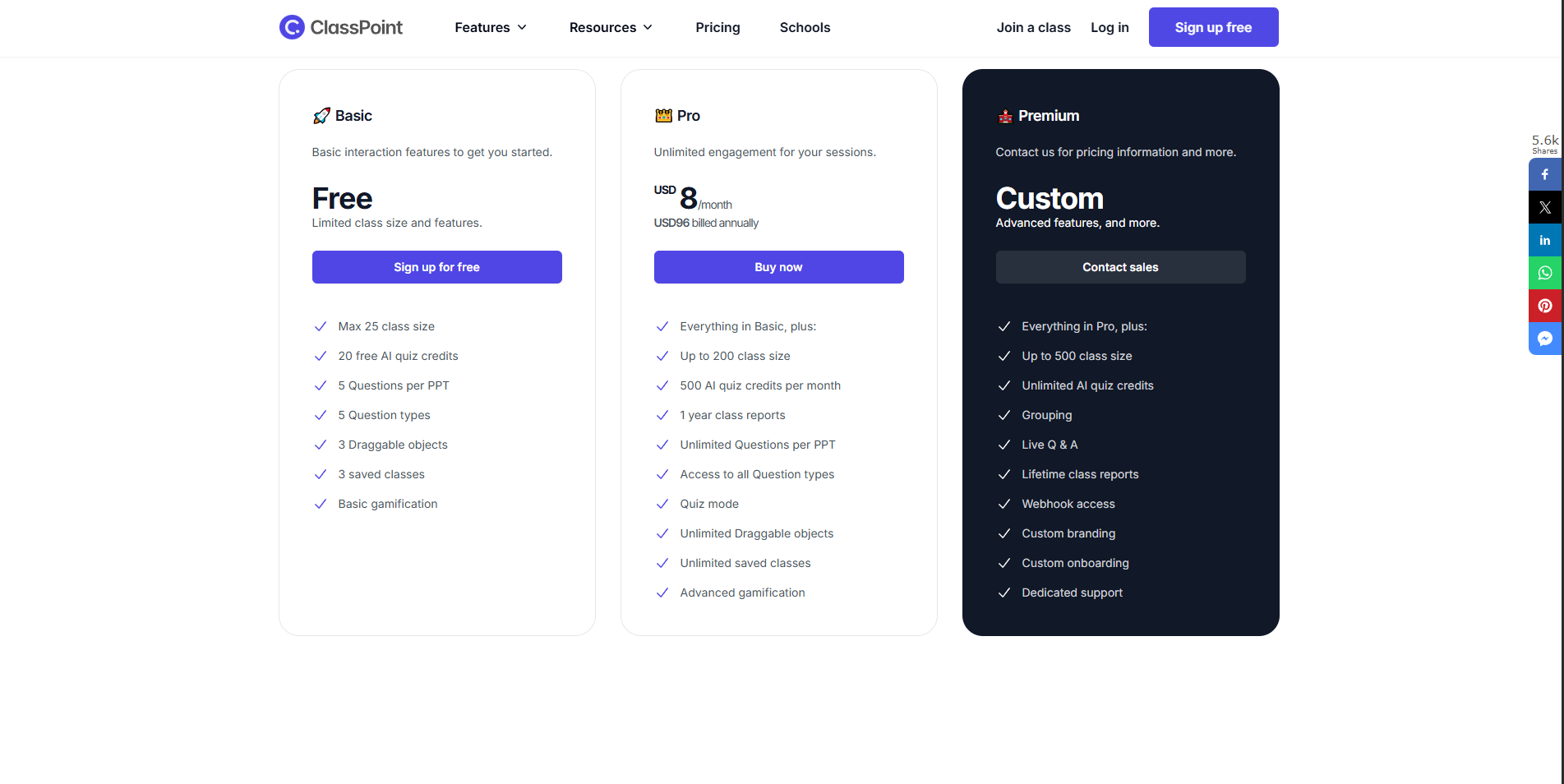Viewport: 1564px width, 784px height.
Task: Expand the Features dropdown menu
Action: (x=491, y=27)
